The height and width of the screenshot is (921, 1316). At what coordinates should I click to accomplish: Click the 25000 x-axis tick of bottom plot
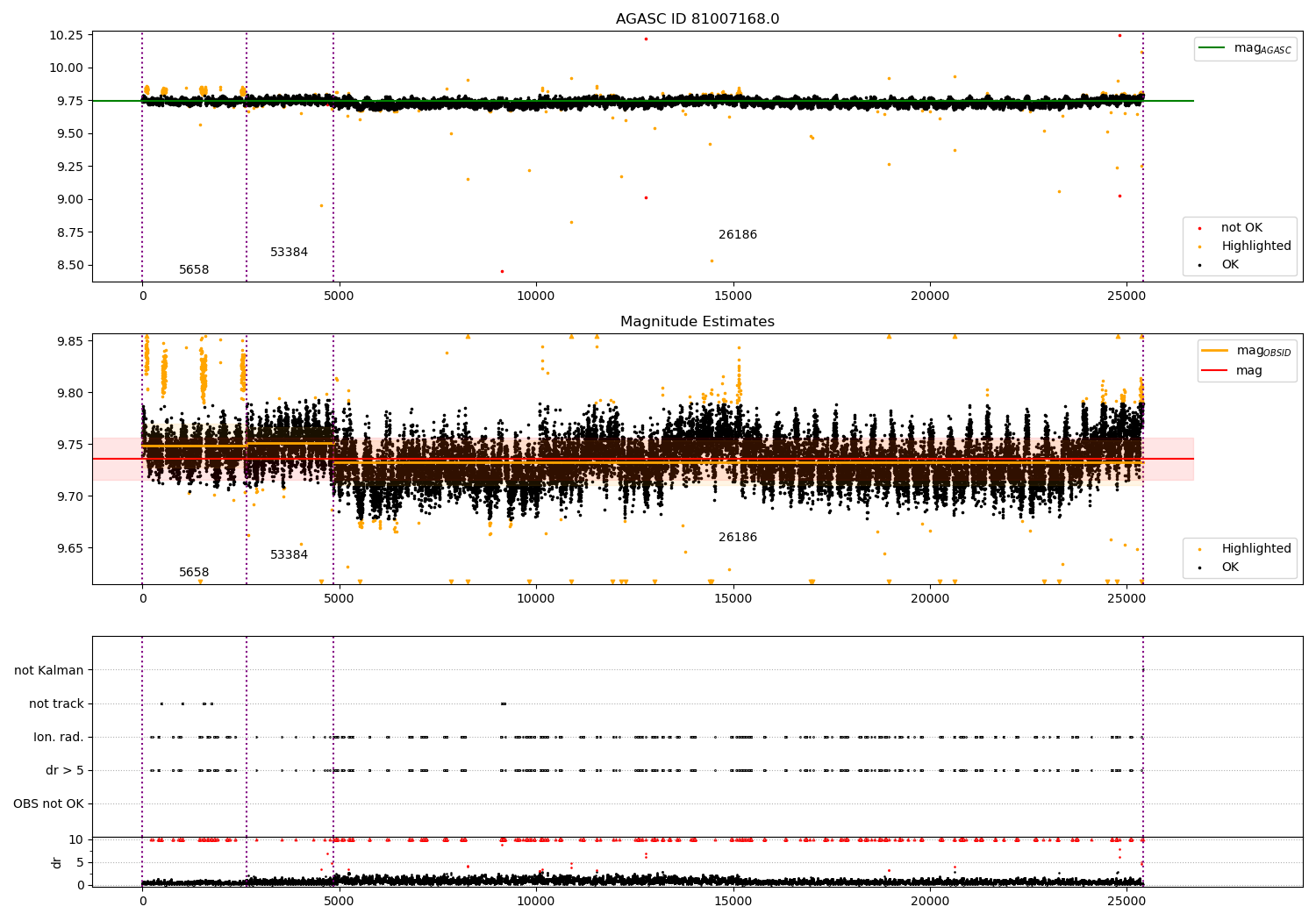click(x=1126, y=901)
